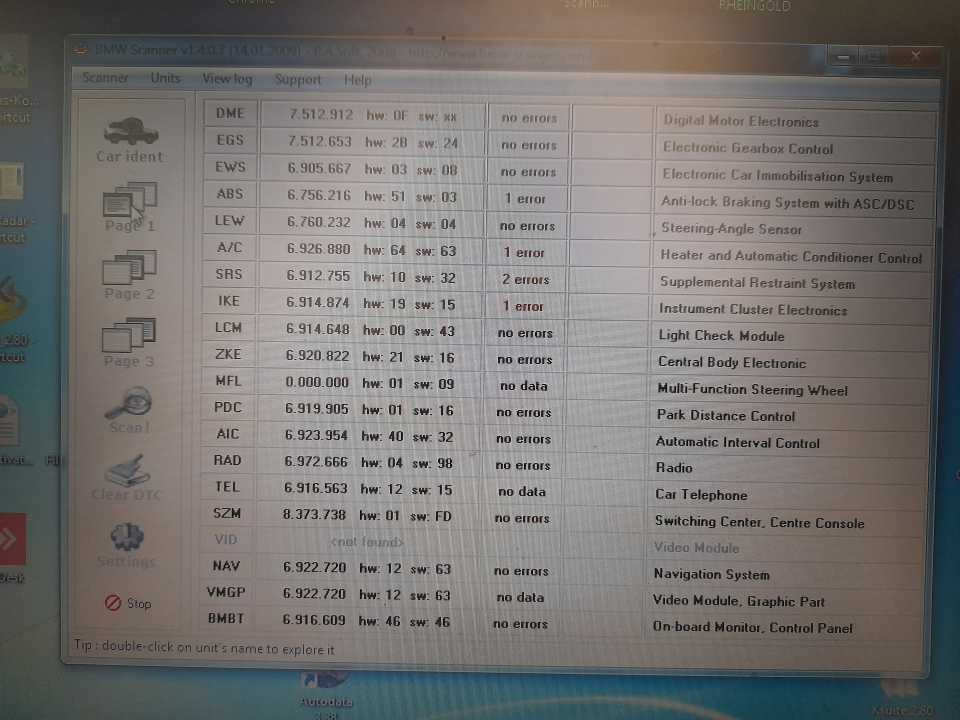Click the Scan magnifier icon
The image size is (960, 720).
click(129, 406)
